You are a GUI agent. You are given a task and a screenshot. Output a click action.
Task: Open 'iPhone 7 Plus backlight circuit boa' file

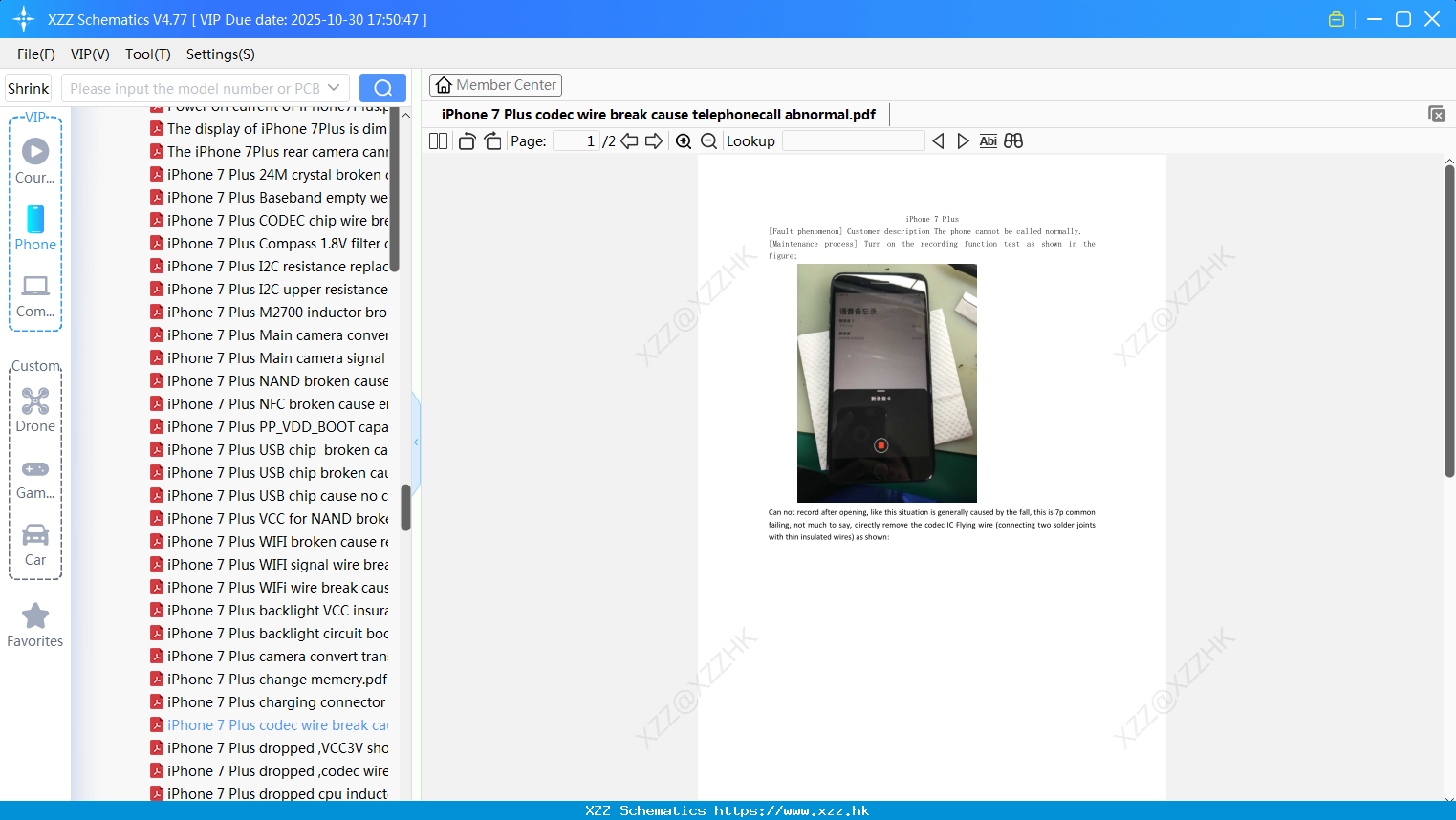pos(270,634)
